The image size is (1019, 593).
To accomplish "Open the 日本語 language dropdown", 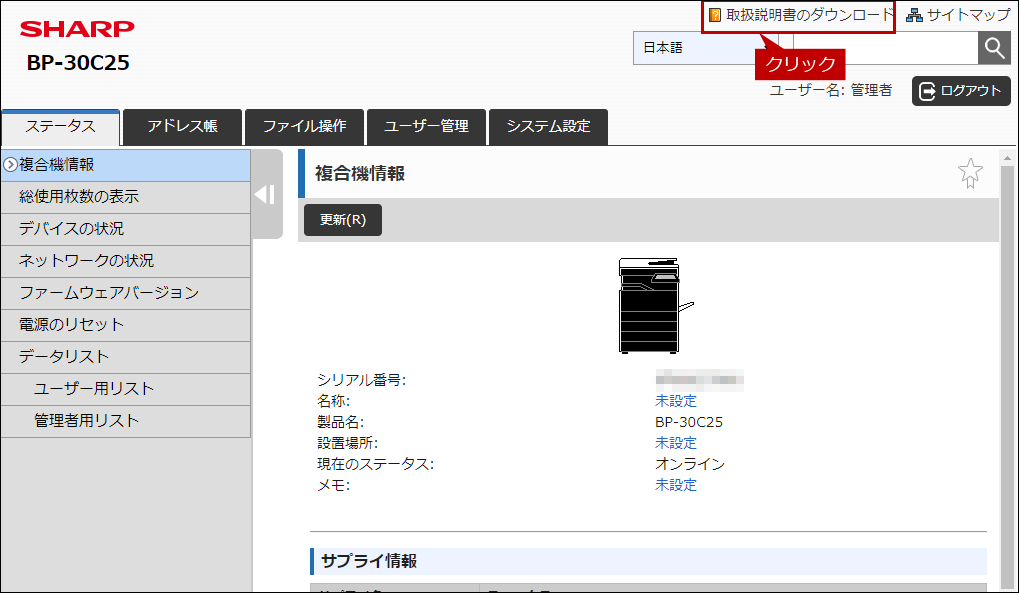I will click(x=705, y=48).
